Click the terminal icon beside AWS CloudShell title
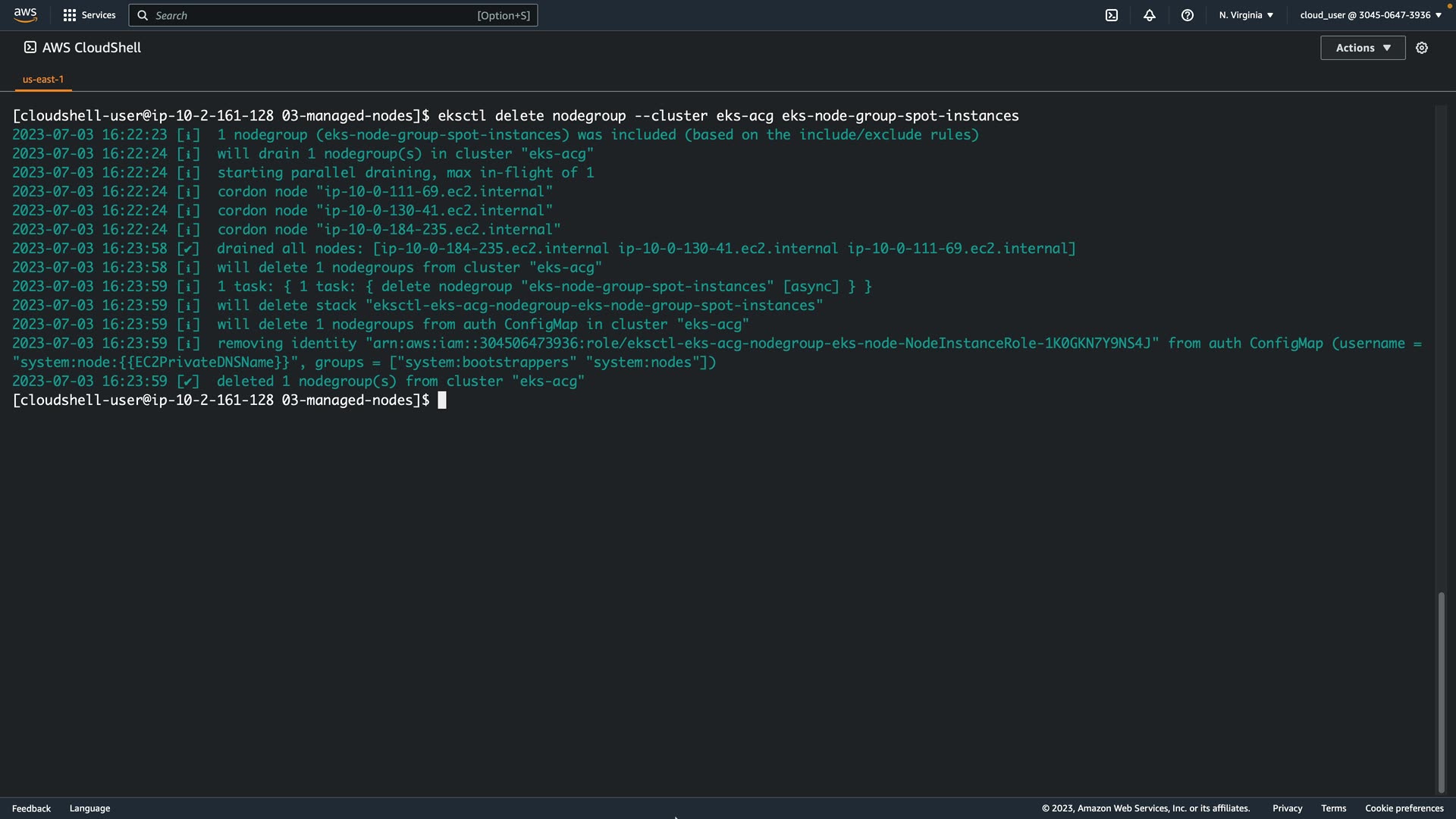Viewport: 1456px width, 819px height. (x=30, y=47)
